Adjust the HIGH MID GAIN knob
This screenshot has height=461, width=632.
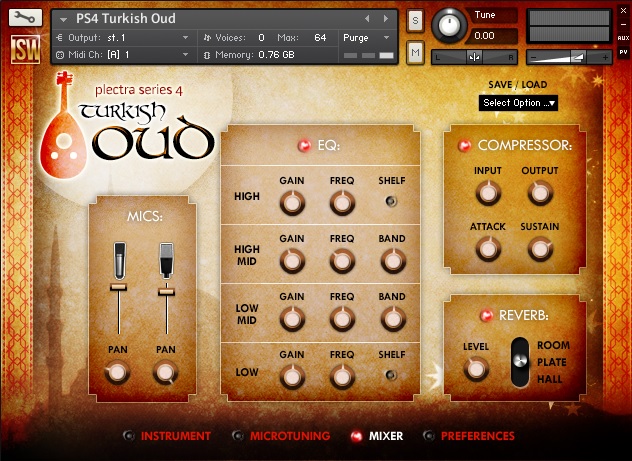pos(292,261)
